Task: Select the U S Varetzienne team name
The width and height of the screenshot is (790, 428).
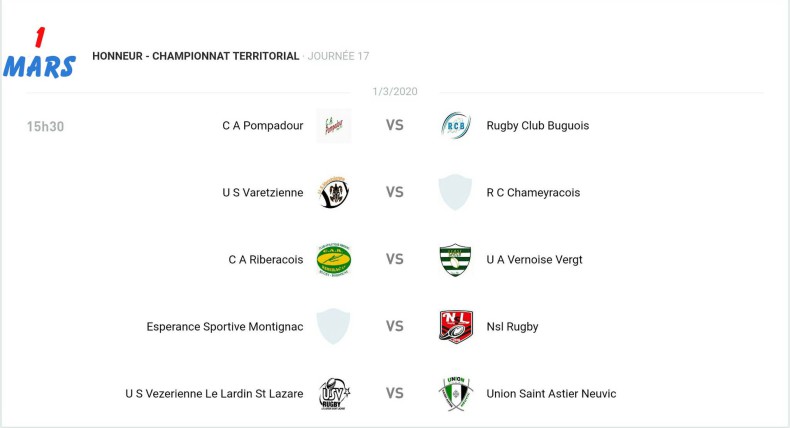Action: (x=262, y=192)
